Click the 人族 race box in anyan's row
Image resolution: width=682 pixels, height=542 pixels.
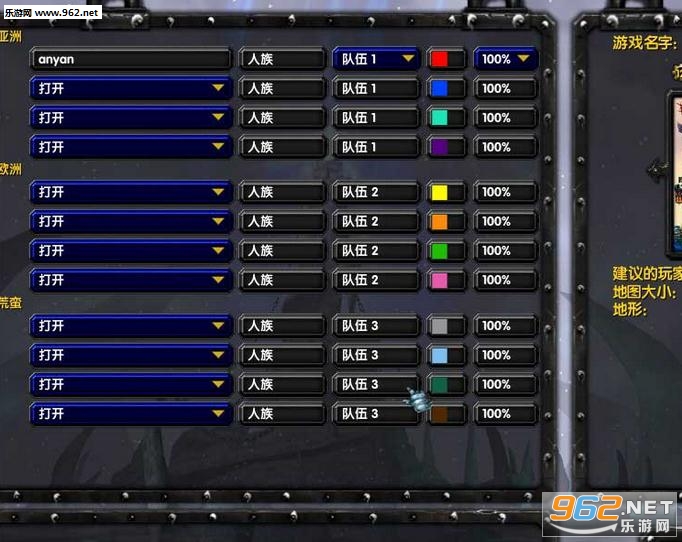point(282,59)
